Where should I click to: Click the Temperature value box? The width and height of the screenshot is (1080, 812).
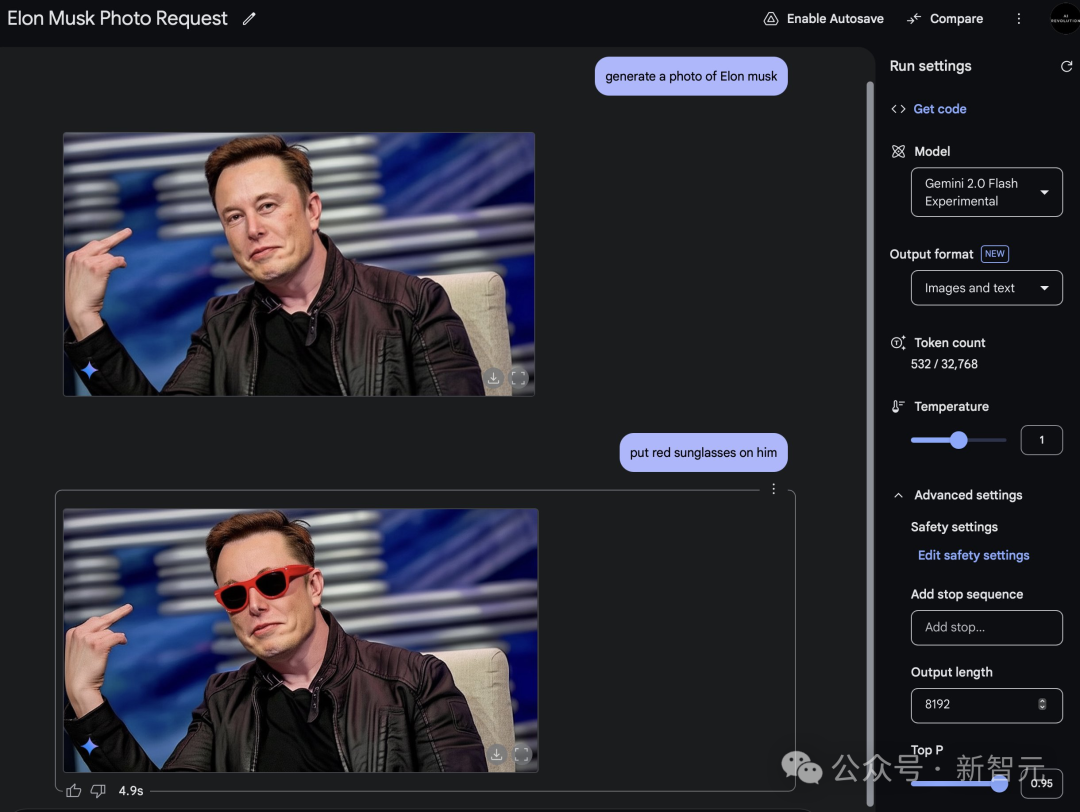(1041, 440)
